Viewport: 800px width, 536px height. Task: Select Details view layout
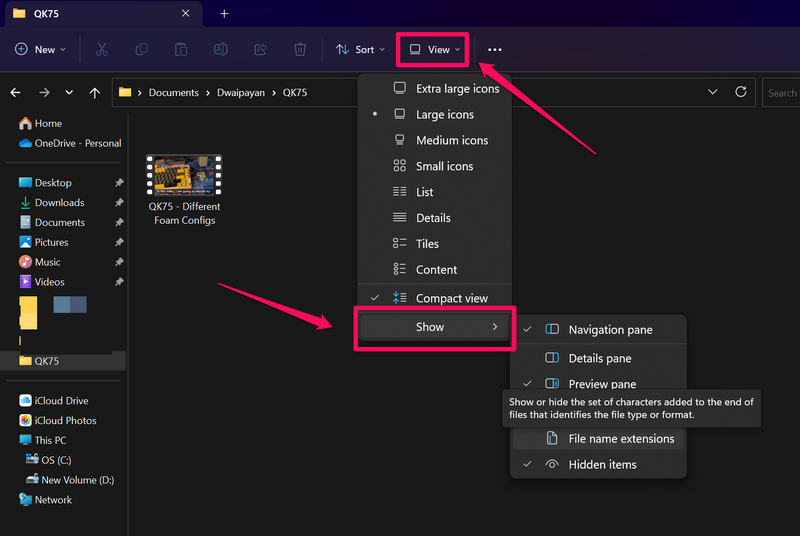click(x=433, y=218)
